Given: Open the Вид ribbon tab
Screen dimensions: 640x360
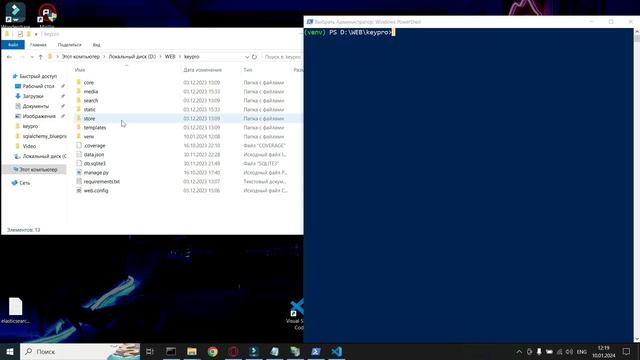Looking at the screenshot, I should pos(96,44).
